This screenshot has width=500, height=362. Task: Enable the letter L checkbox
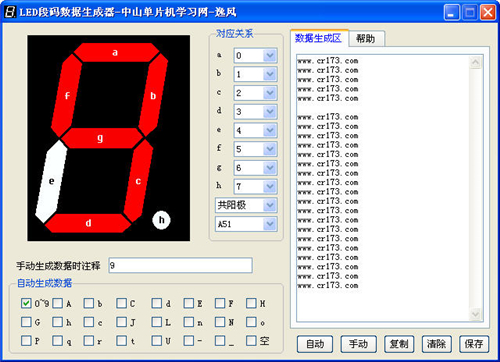[x=157, y=322]
